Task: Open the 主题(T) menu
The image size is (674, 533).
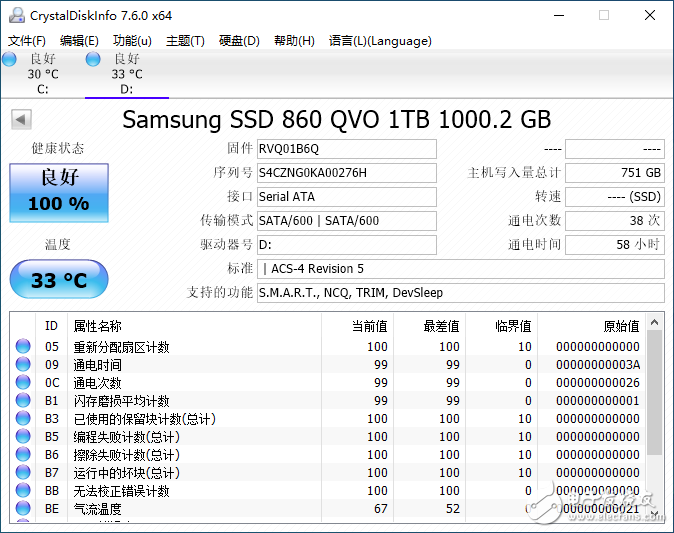Action: tap(185, 41)
